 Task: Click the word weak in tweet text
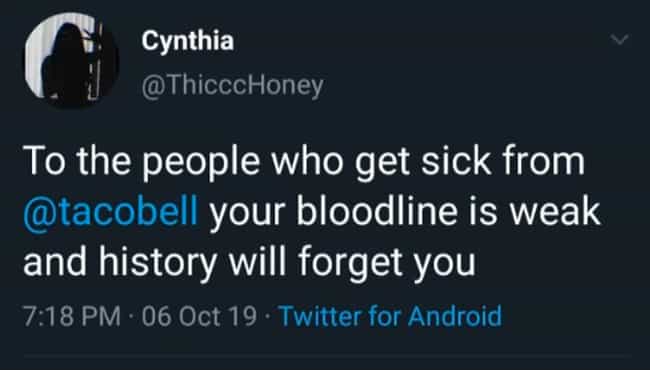coord(554,211)
